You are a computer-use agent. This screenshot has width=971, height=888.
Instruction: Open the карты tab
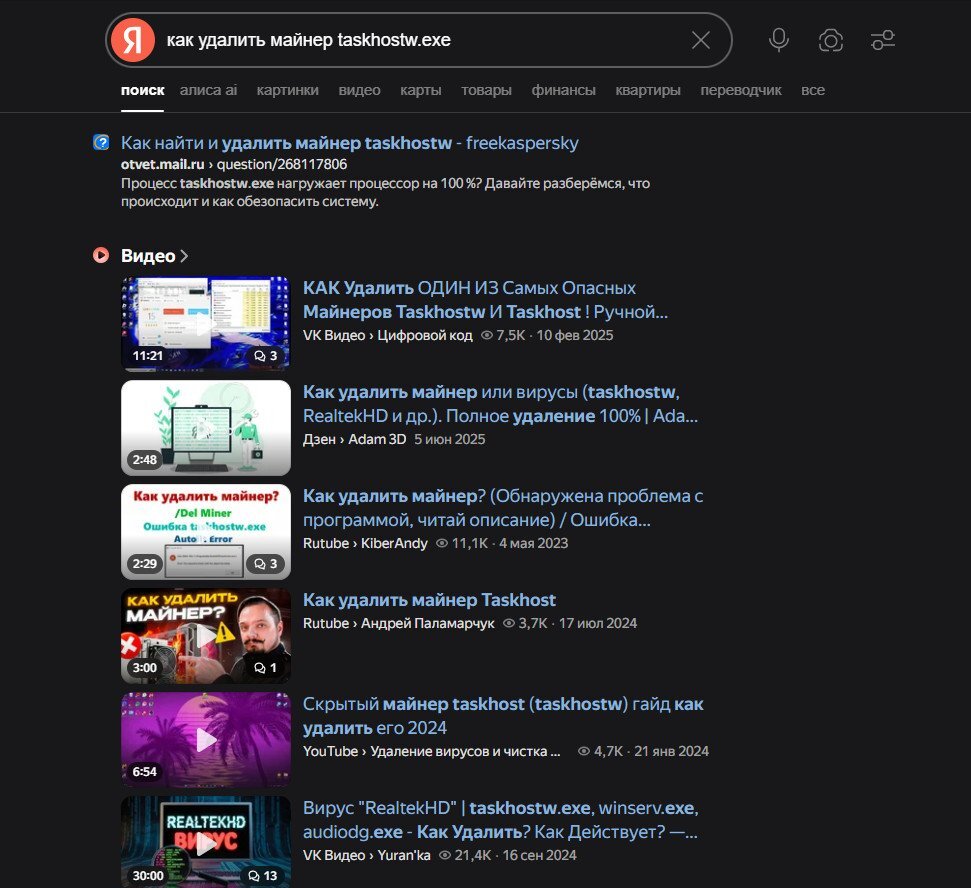click(420, 90)
